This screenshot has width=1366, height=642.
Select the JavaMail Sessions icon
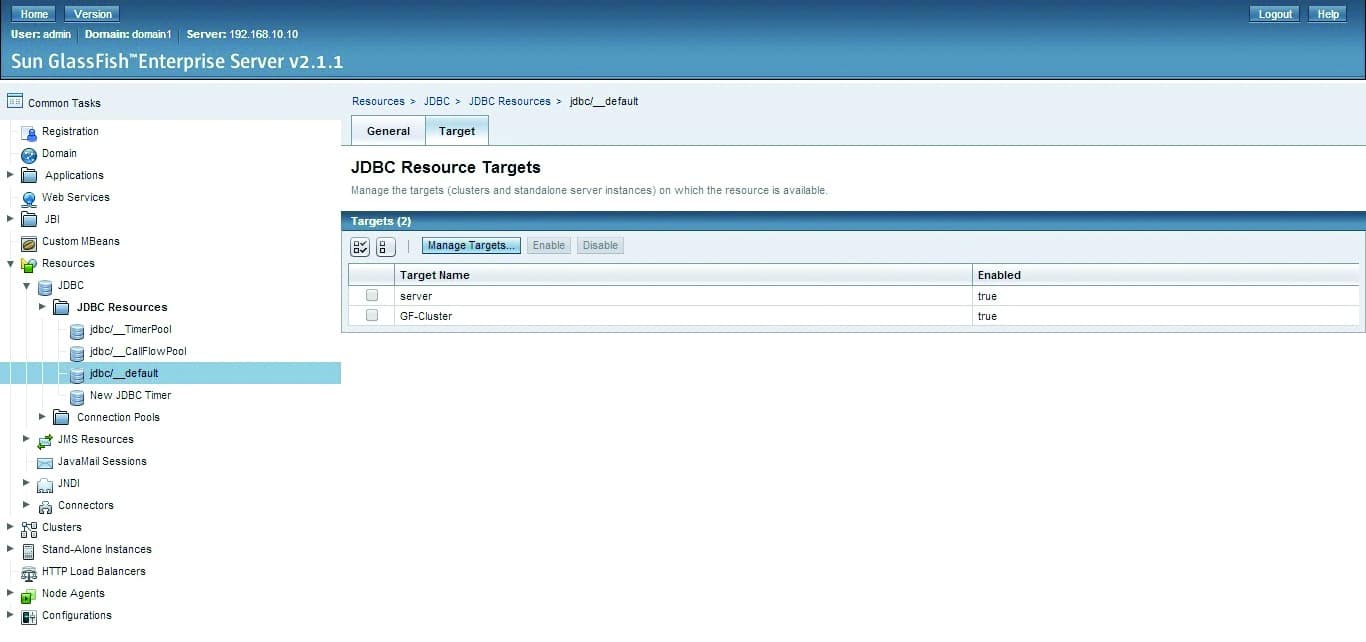coord(45,461)
